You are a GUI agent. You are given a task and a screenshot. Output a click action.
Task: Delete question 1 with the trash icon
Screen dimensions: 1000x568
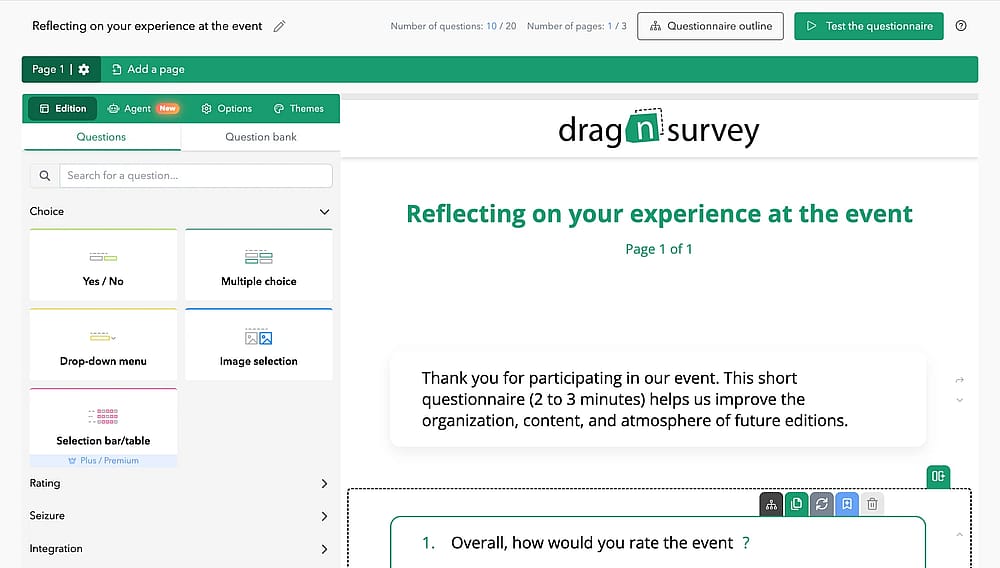click(x=872, y=504)
